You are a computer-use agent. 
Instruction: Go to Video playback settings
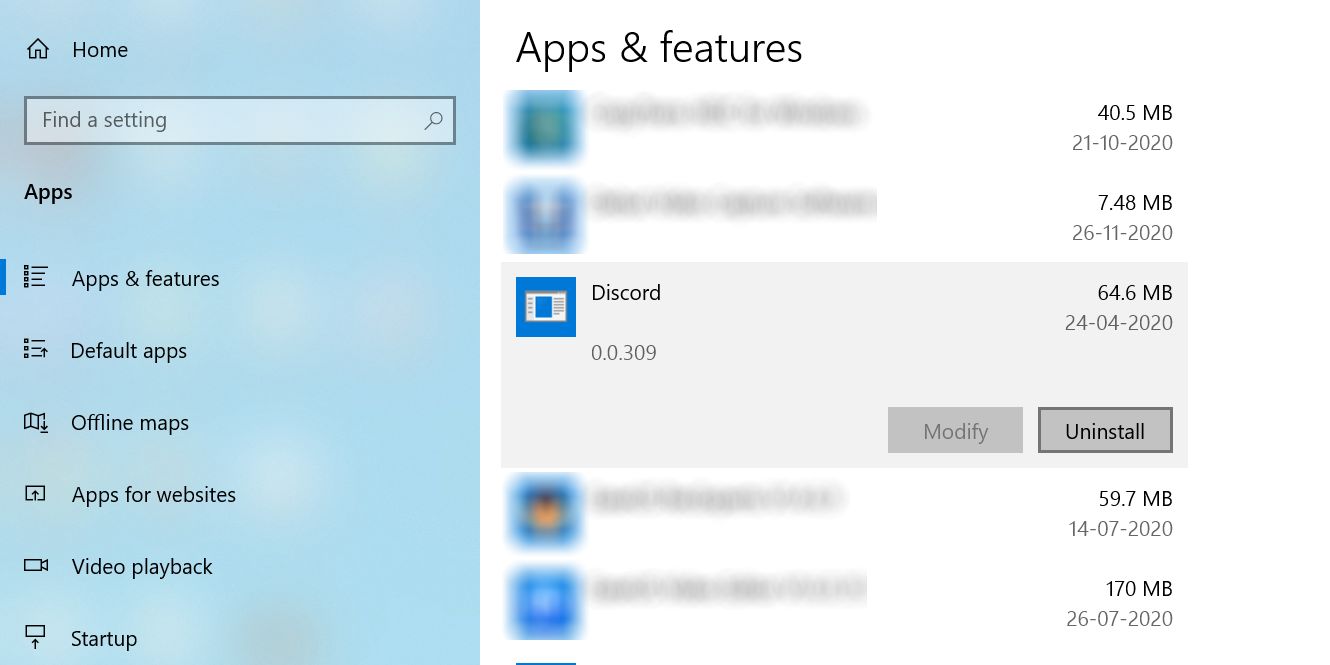[142, 567]
